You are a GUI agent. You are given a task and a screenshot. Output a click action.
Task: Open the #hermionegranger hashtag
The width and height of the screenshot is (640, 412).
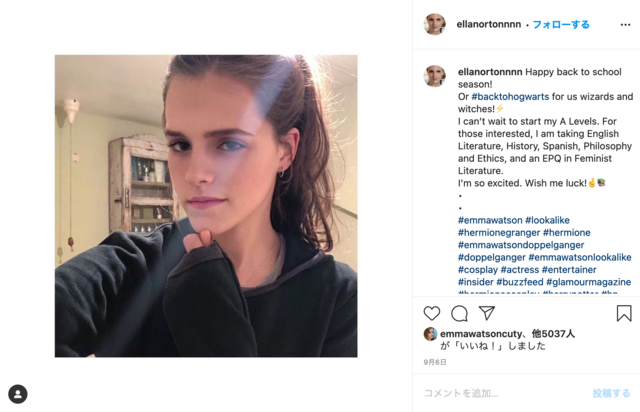(x=499, y=233)
